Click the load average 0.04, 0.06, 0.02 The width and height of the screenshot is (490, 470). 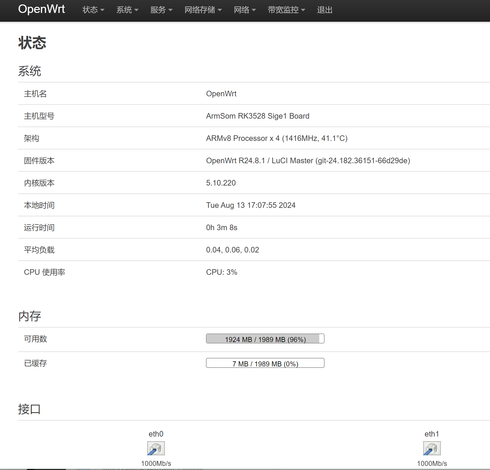coord(232,250)
